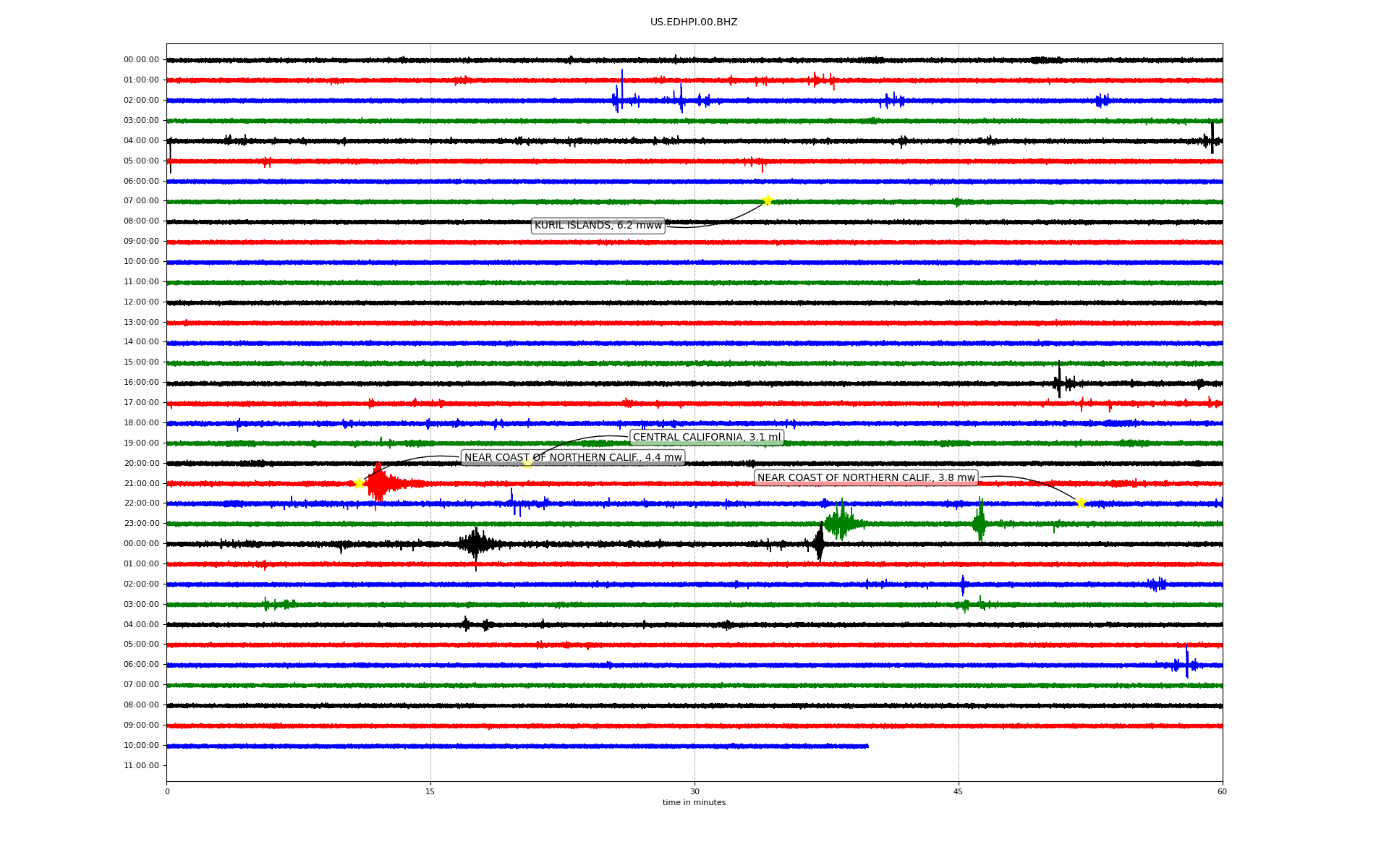
Task: Click the Northern Calif. 4.4 mw label
Action: 572,457
